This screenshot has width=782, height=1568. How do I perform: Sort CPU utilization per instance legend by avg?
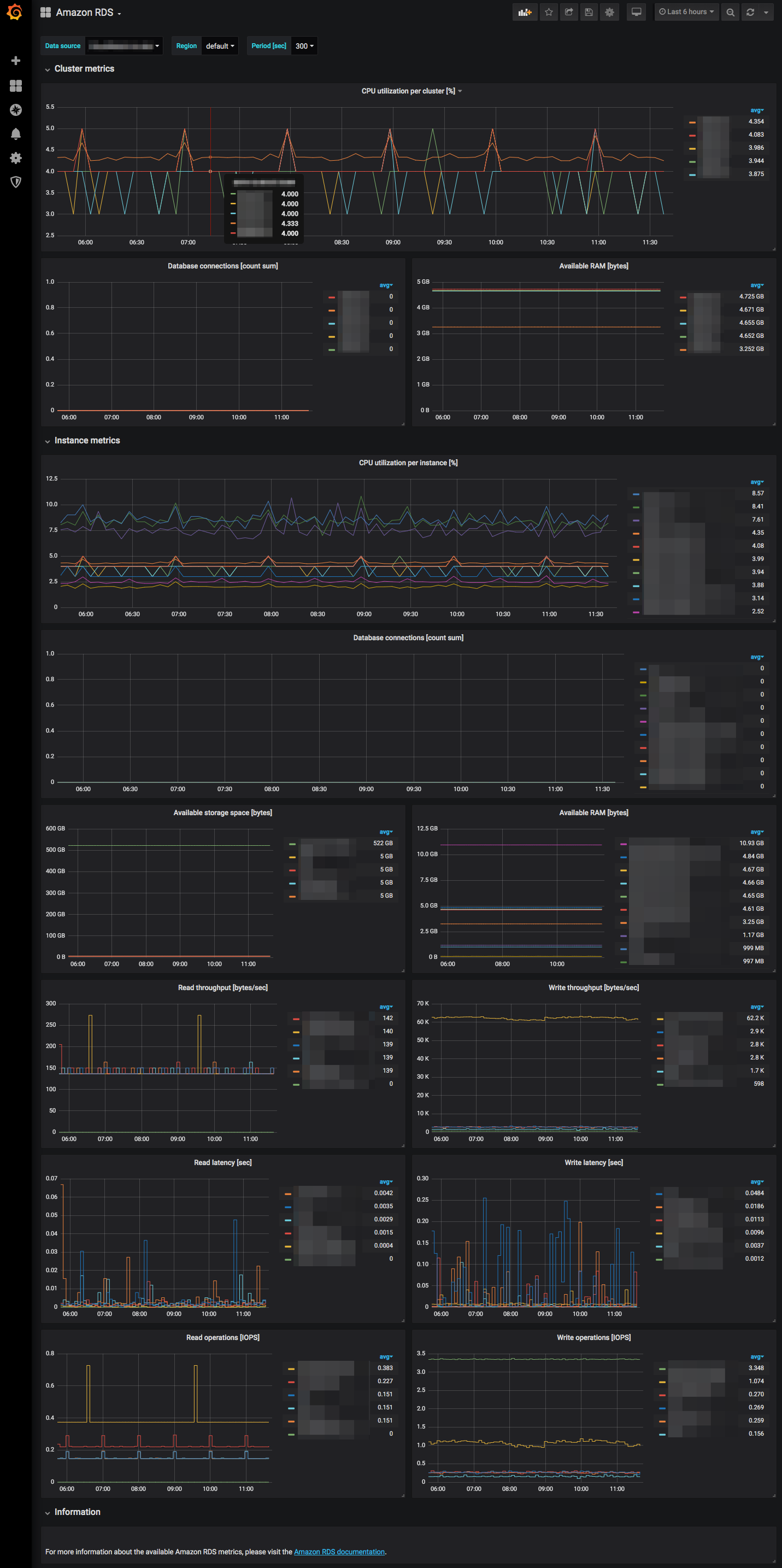757,482
